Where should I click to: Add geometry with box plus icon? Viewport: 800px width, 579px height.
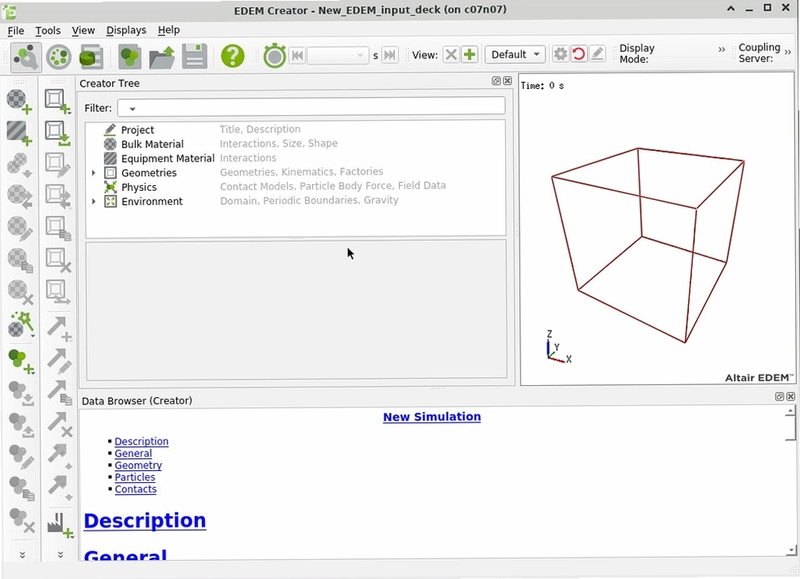click(x=57, y=101)
